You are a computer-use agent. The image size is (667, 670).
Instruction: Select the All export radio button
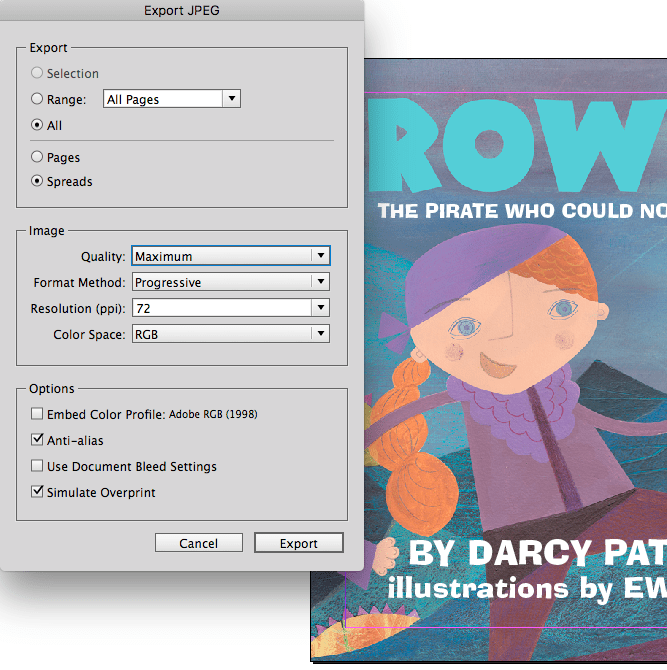click(37, 125)
